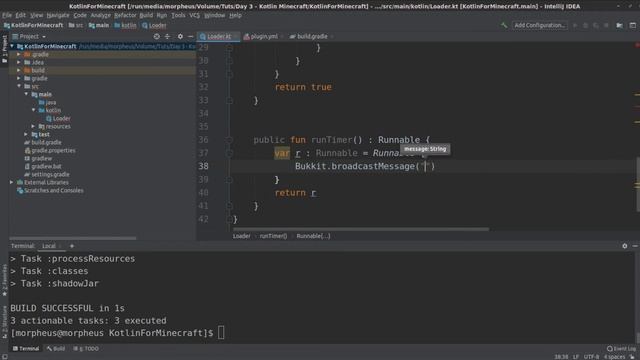Collapse the main folder

pyautogui.click(x=27, y=94)
